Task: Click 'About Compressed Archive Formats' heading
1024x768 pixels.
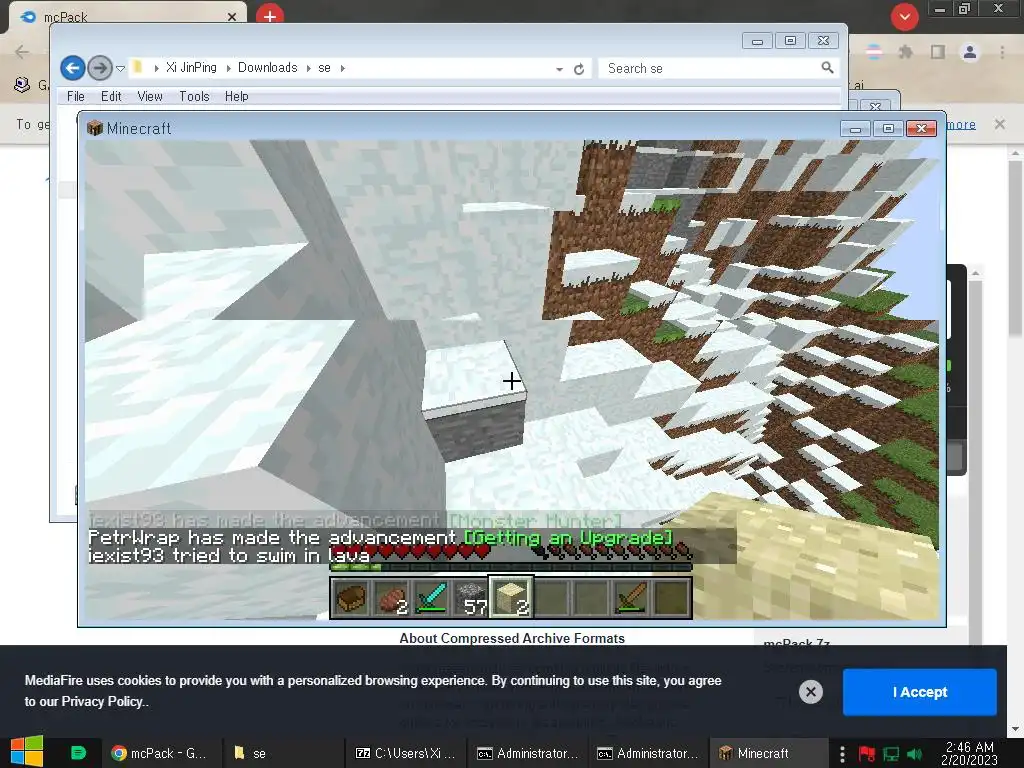Action: point(512,638)
